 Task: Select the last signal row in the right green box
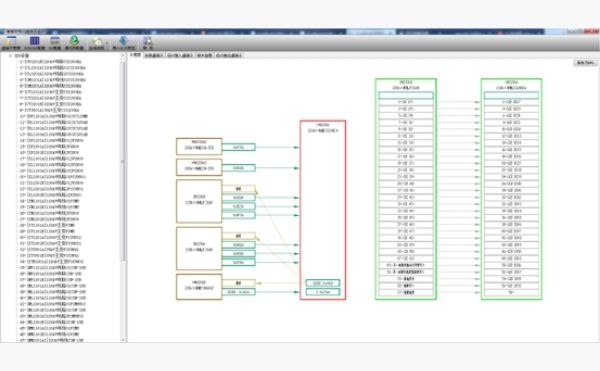[x=511, y=292]
